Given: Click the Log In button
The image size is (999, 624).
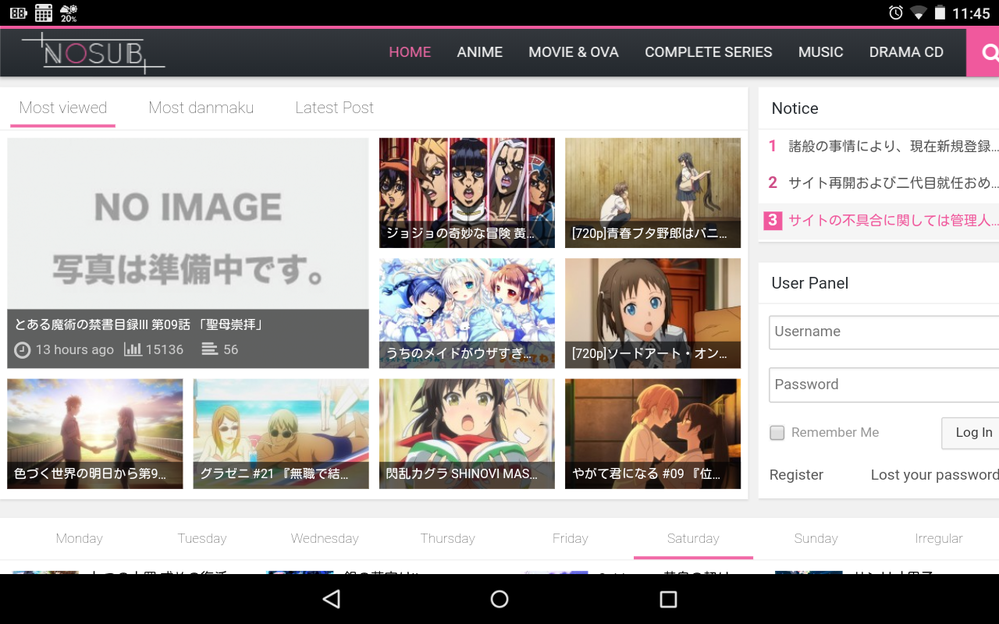Looking at the screenshot, I should (x=972, y=433).
